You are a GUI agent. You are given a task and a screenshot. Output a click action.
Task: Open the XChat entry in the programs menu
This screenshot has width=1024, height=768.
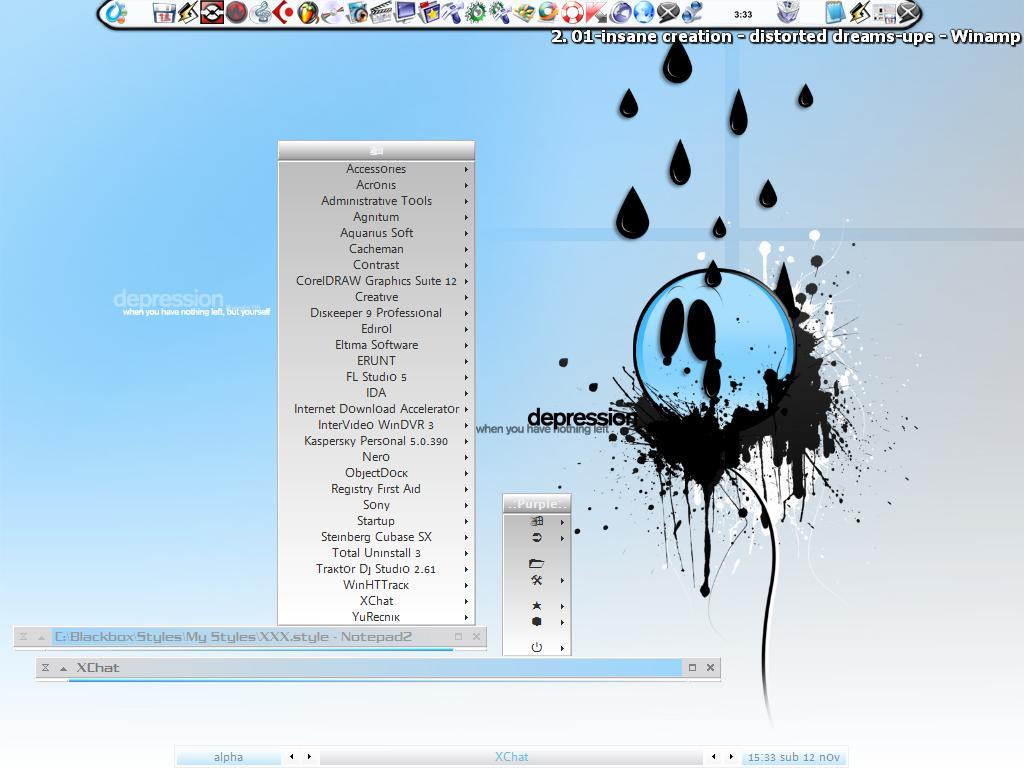click(x=376, y=601)
